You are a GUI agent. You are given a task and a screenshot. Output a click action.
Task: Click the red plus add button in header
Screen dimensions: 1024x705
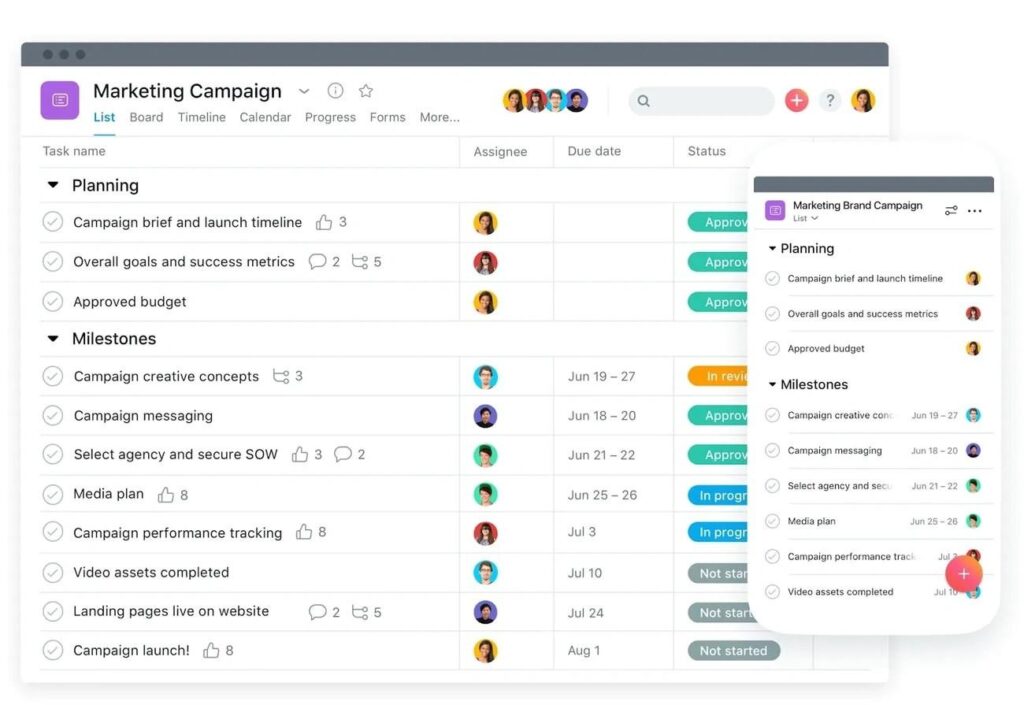pyautogui.click(x=796, y=100)
